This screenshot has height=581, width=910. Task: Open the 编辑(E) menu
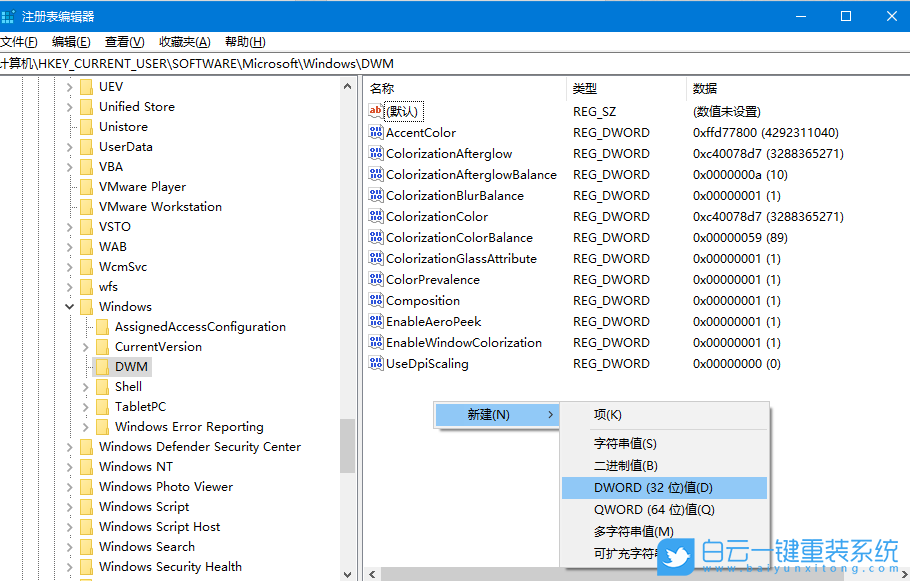[x=69, y=41]
